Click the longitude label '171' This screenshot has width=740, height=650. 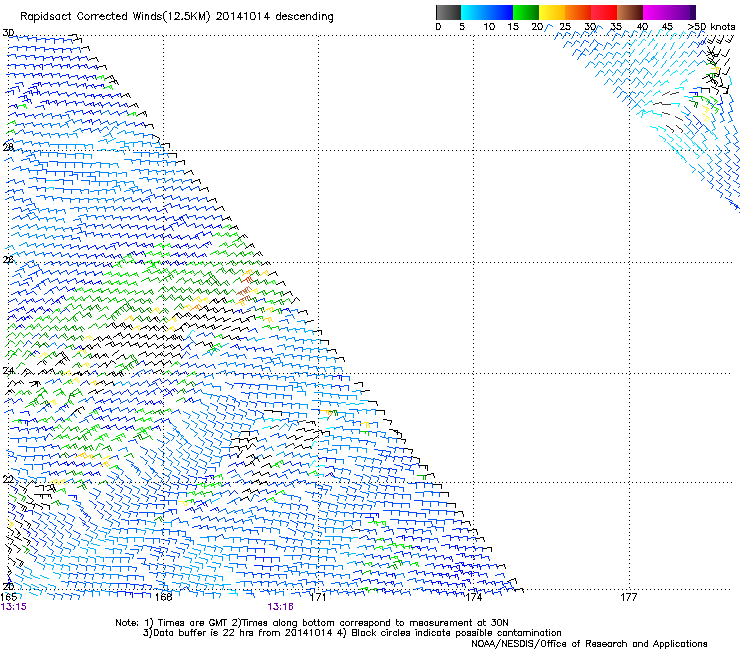pos(318,597)
